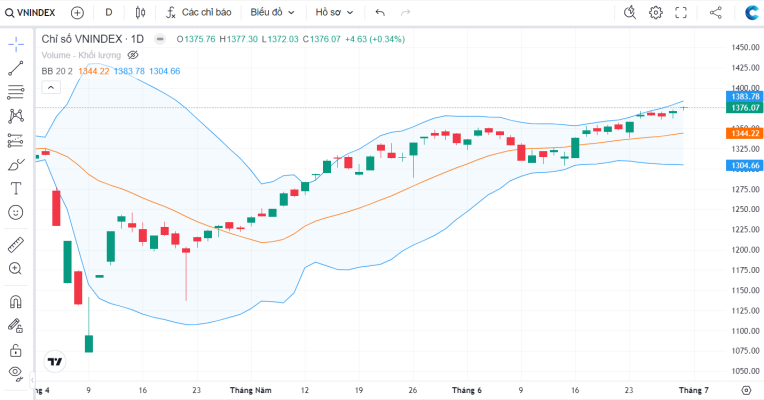Screen dimensions: 764x400
Task: Select the trend line tool
Action: point(16,68)
